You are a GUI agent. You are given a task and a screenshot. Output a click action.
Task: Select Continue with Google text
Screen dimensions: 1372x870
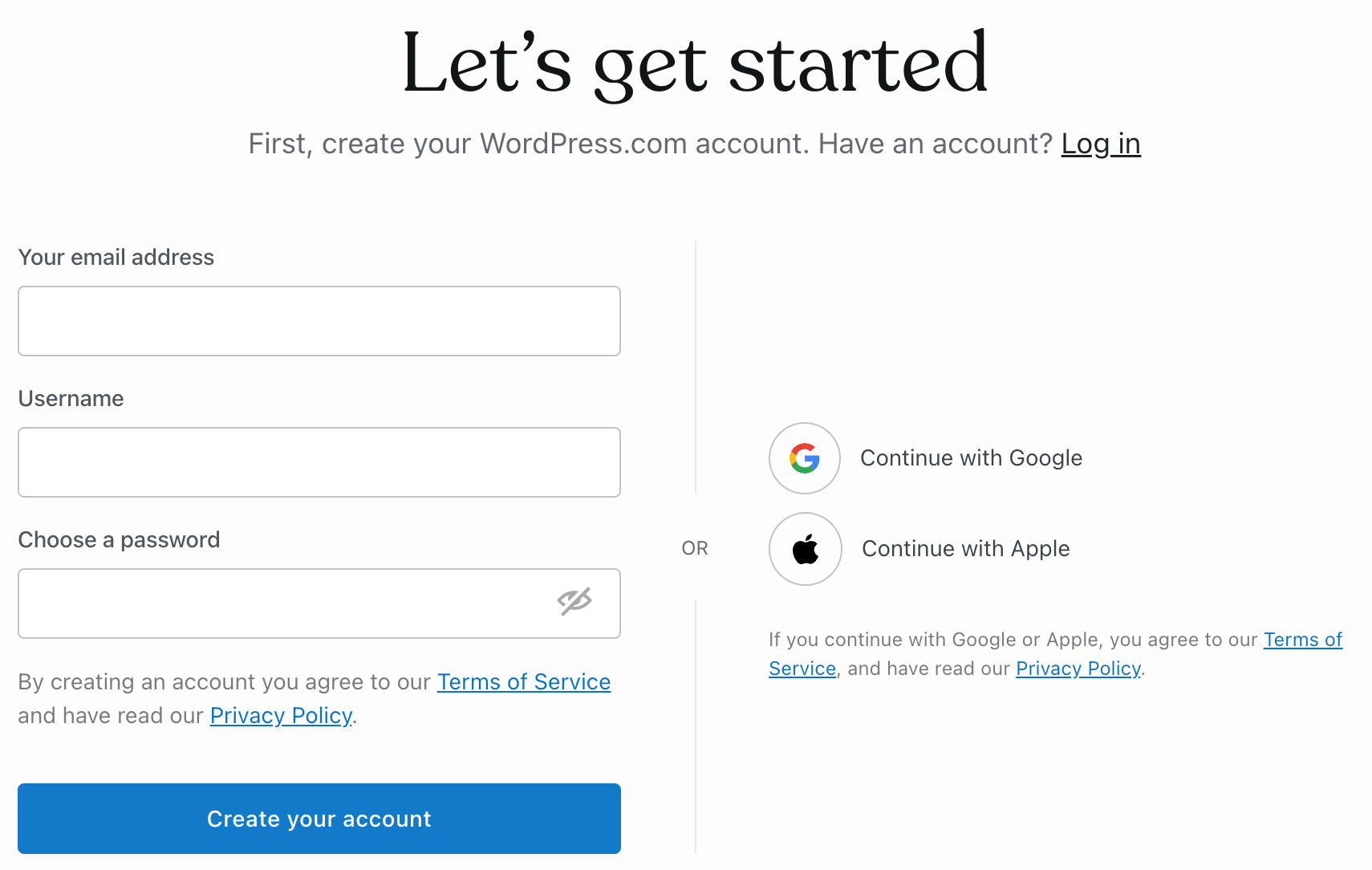point(971,458)
